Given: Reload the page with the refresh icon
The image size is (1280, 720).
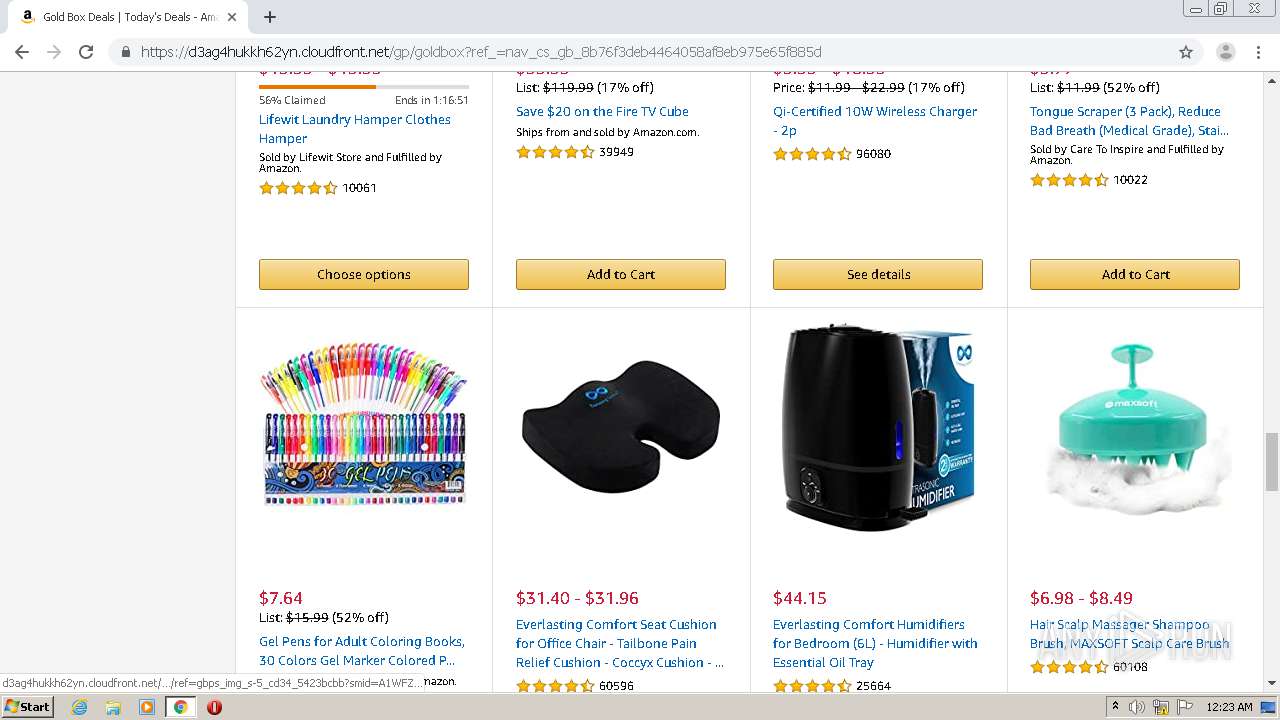Looking at the screenshot, I should point(86,52).
